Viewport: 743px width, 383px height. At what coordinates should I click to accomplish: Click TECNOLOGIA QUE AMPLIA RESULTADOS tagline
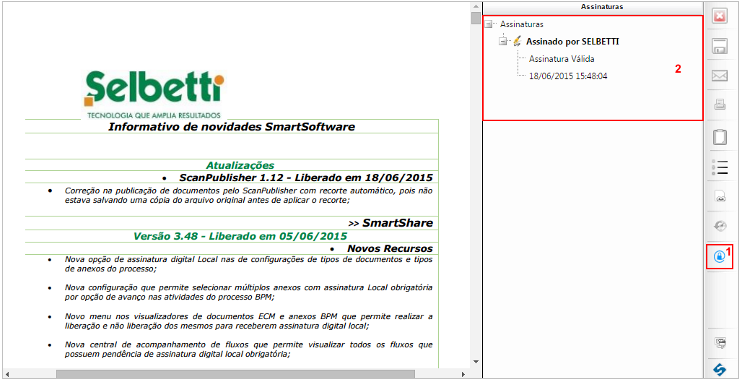[154, 115]
